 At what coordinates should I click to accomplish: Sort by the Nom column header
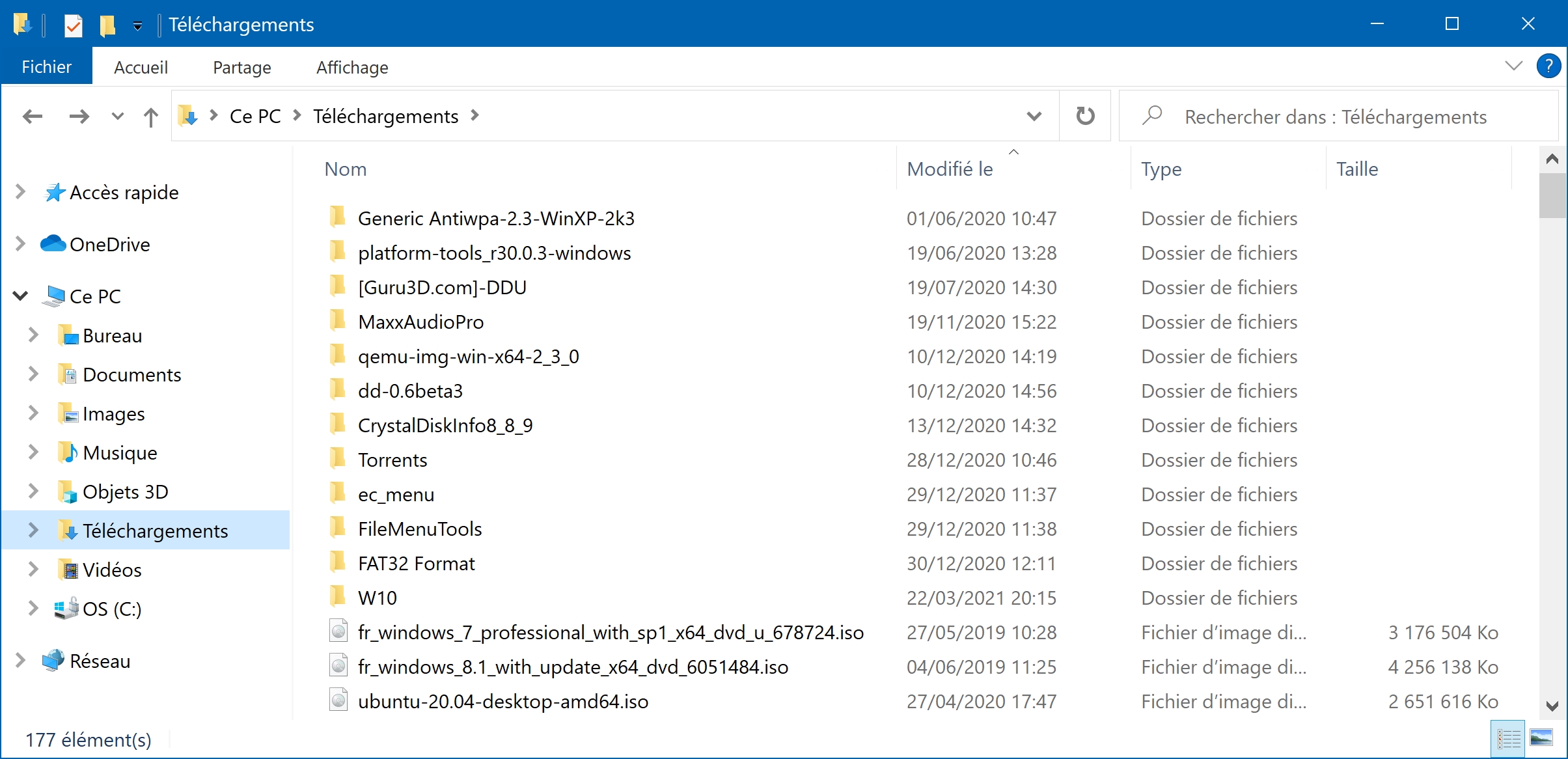(x=346, y=169)
